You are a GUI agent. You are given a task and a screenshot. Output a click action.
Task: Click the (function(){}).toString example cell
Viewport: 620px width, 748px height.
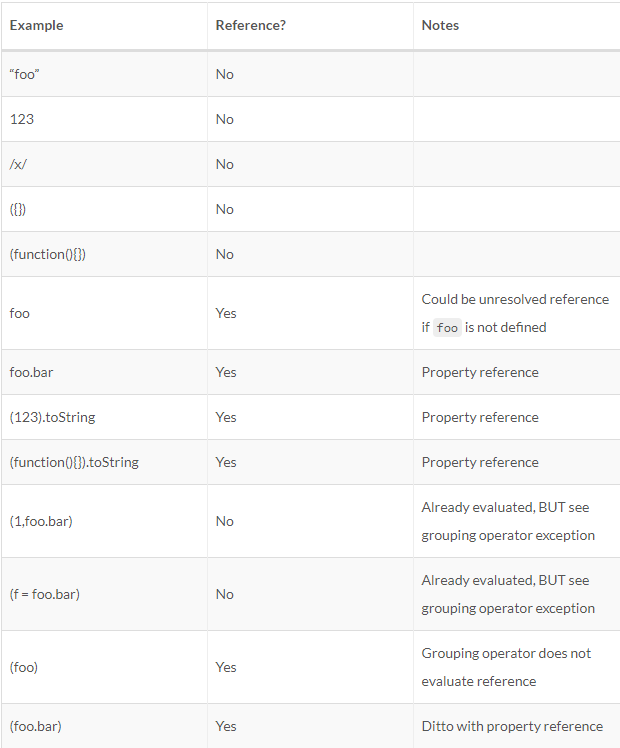pos(74,462)
